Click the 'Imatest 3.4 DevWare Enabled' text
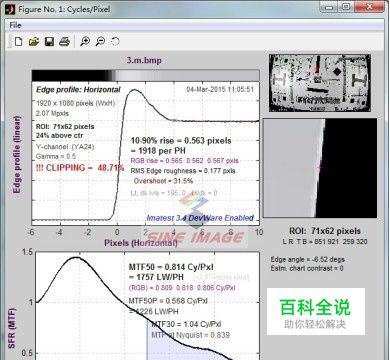390x360 pixels. tap(200, 218)
